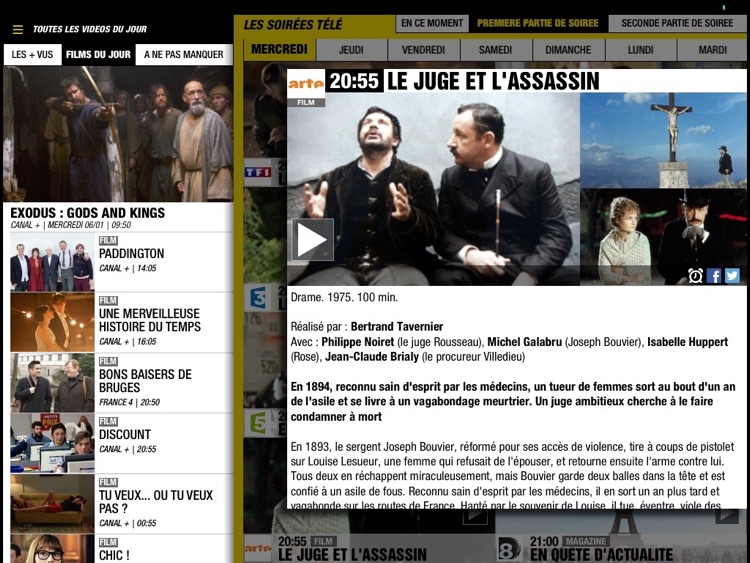Screen dimensions: 750x563
Task: Open the Exodus: Gods and Kings featured image
Action: click(118, 133)
